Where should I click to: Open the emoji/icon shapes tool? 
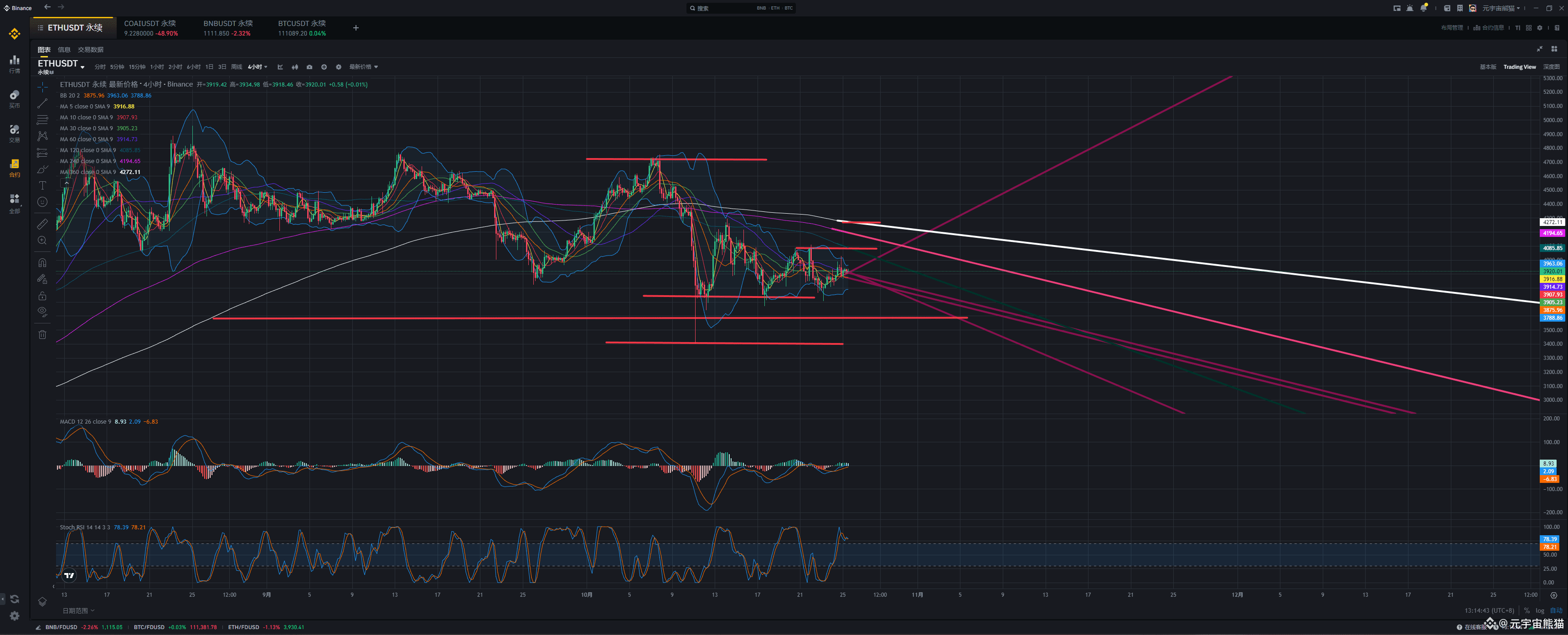42,202
